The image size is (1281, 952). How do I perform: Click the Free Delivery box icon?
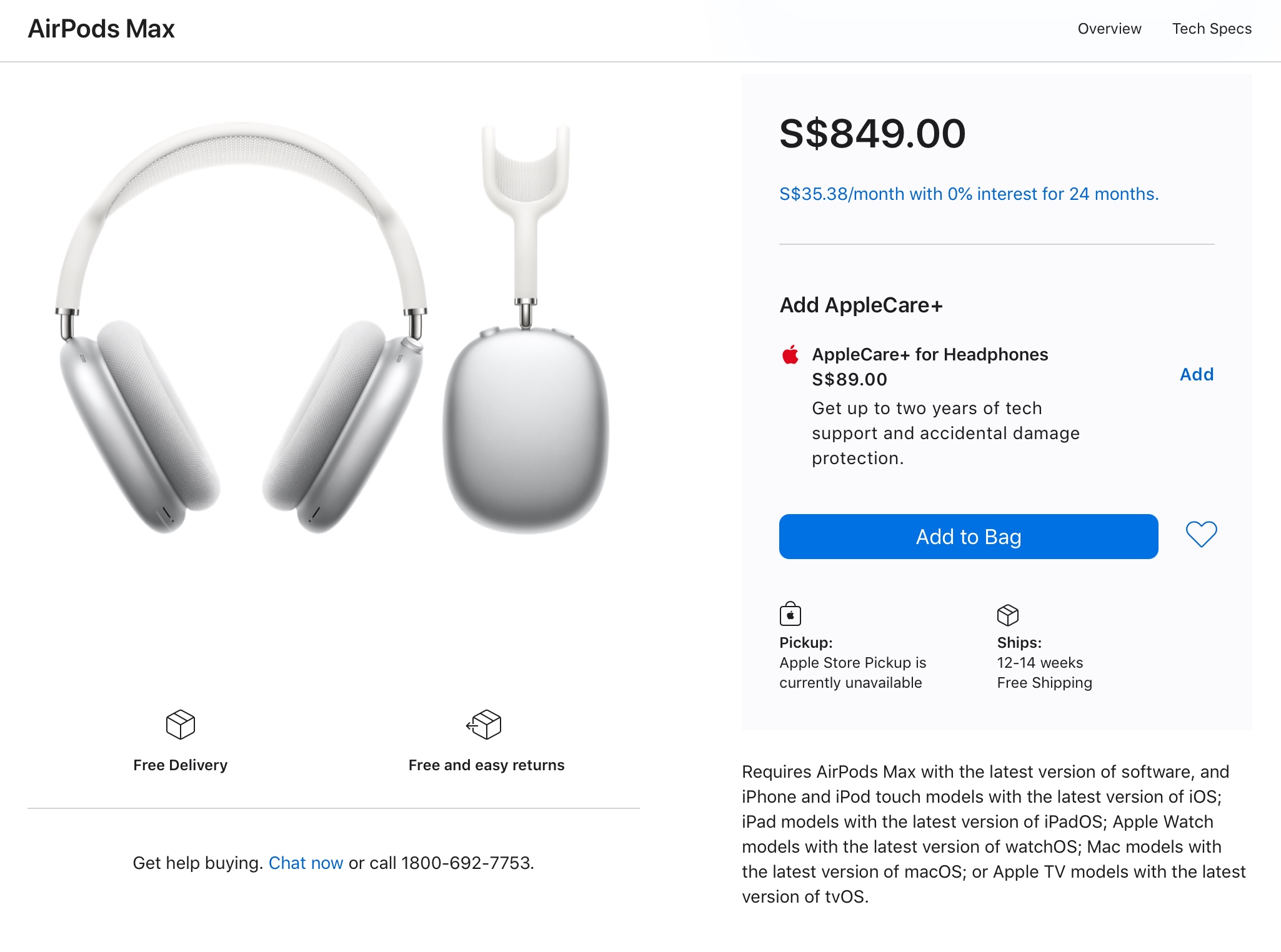(x=181, y=725)
